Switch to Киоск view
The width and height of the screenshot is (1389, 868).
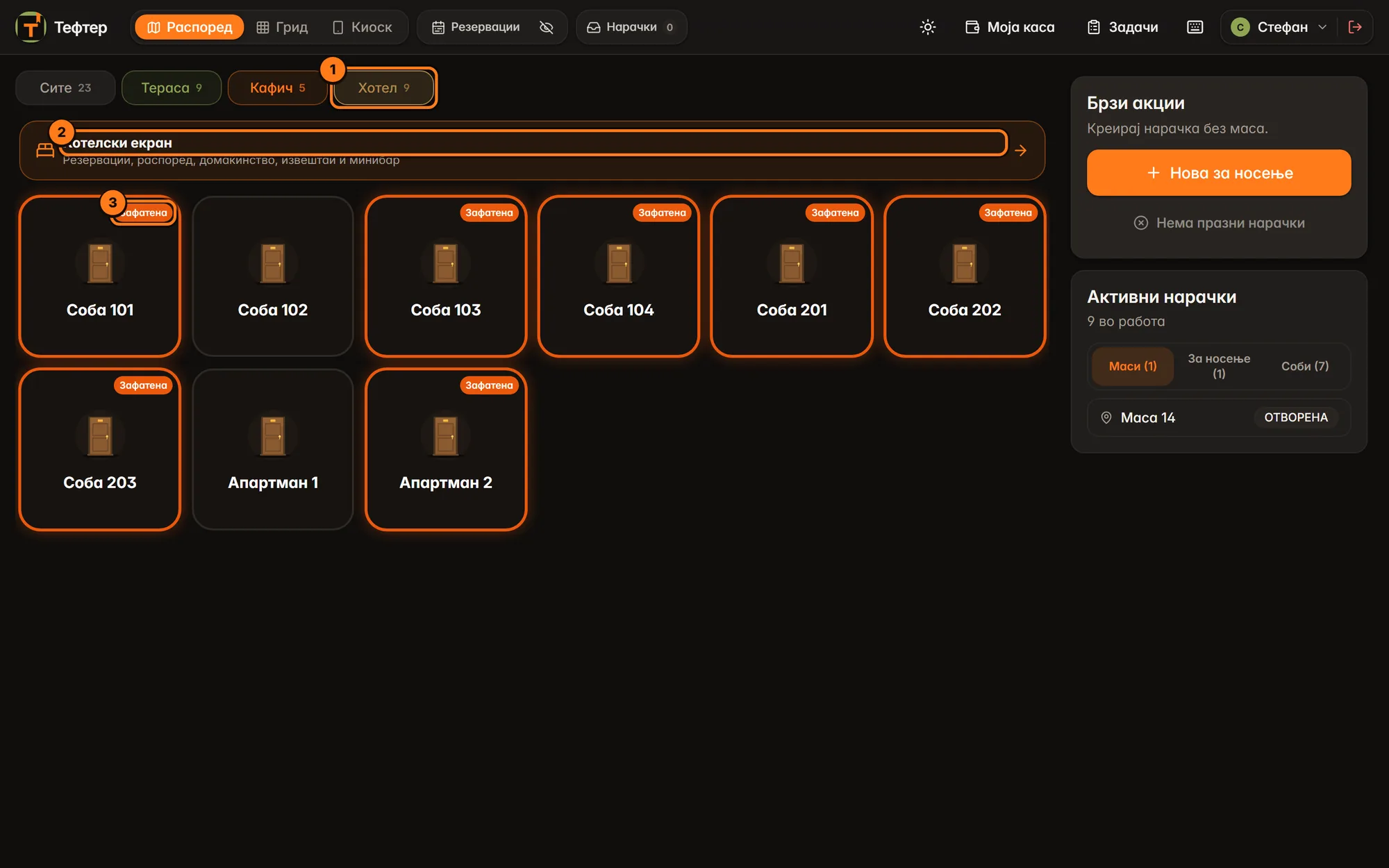[363, 27]
